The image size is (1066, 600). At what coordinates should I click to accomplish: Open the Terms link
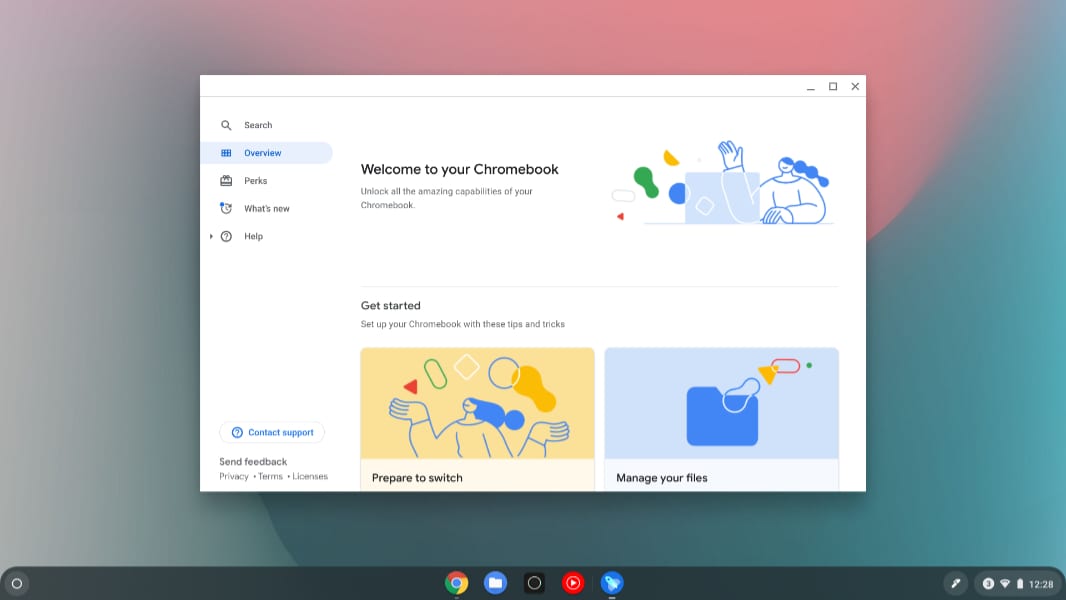[270, 476]
